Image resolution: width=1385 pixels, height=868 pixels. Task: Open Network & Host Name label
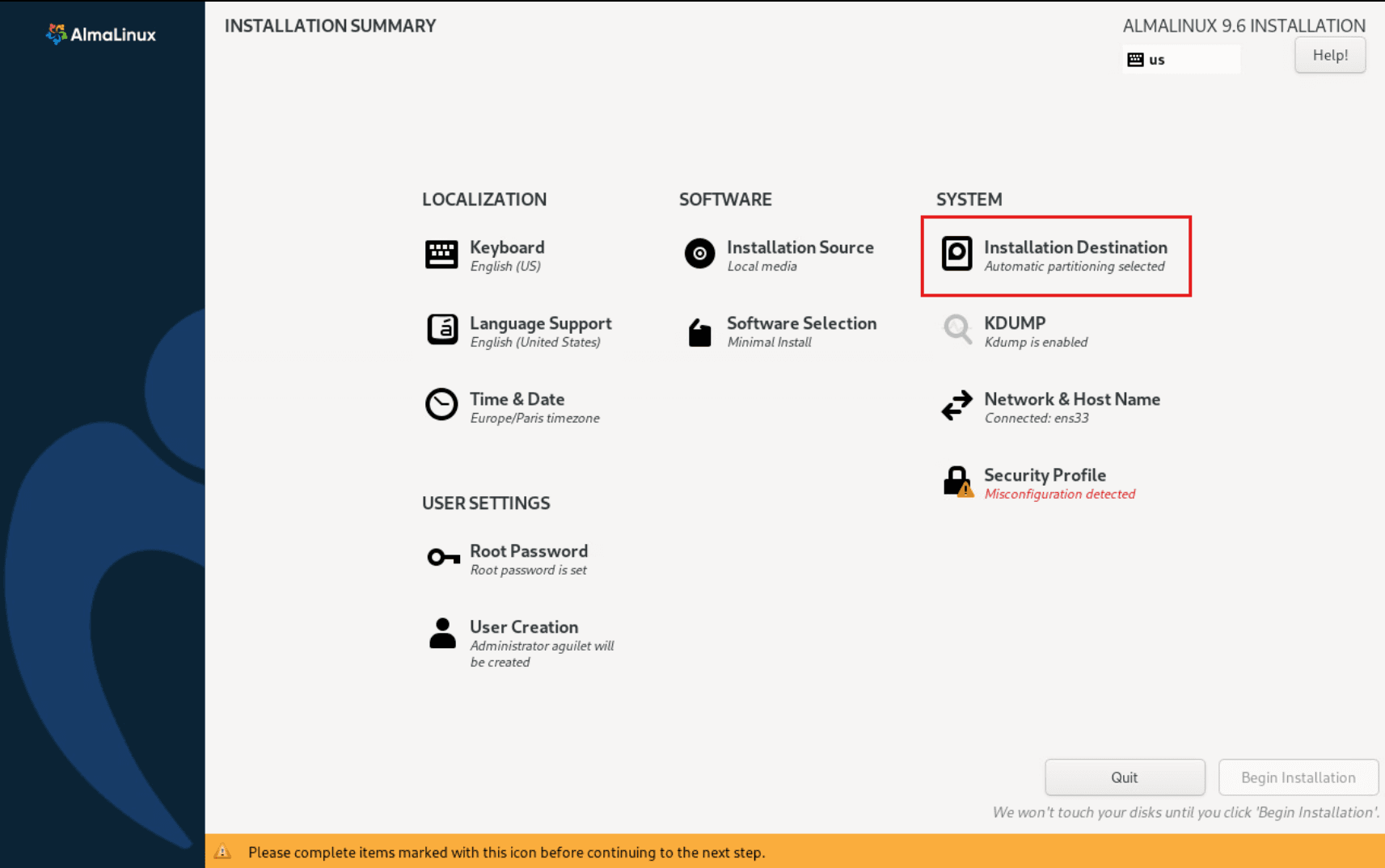tap(1071, 399)
